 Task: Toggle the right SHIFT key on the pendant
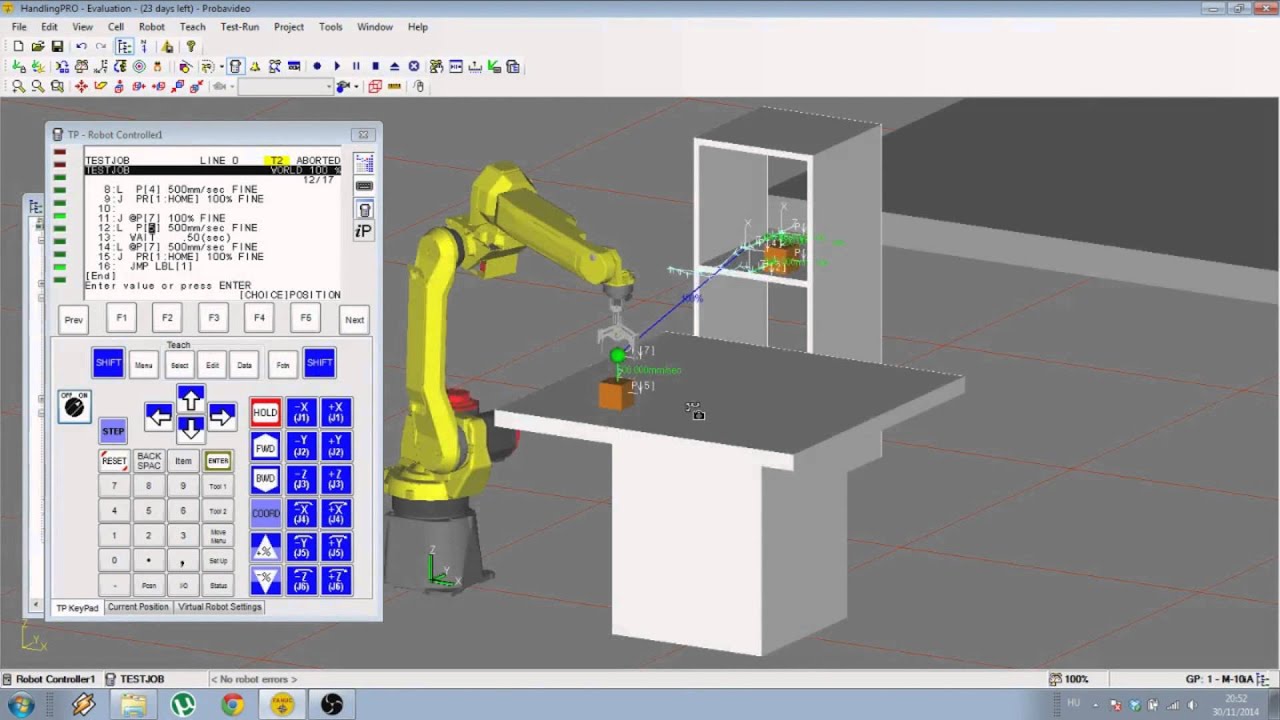[x=319, y=363]
